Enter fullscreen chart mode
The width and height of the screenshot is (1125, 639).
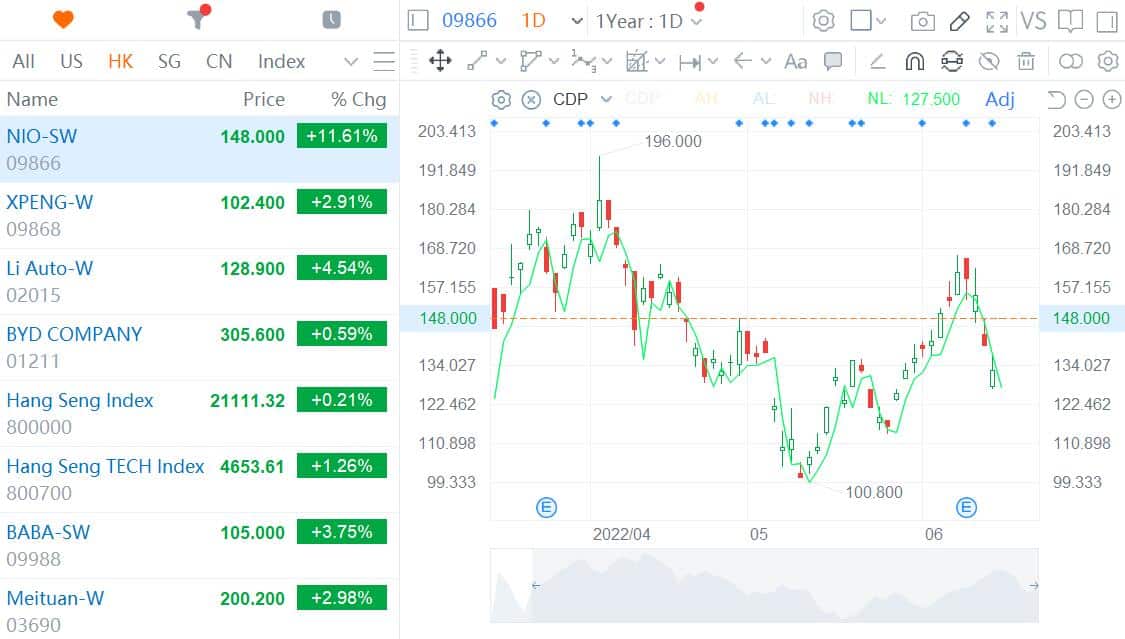995,18
